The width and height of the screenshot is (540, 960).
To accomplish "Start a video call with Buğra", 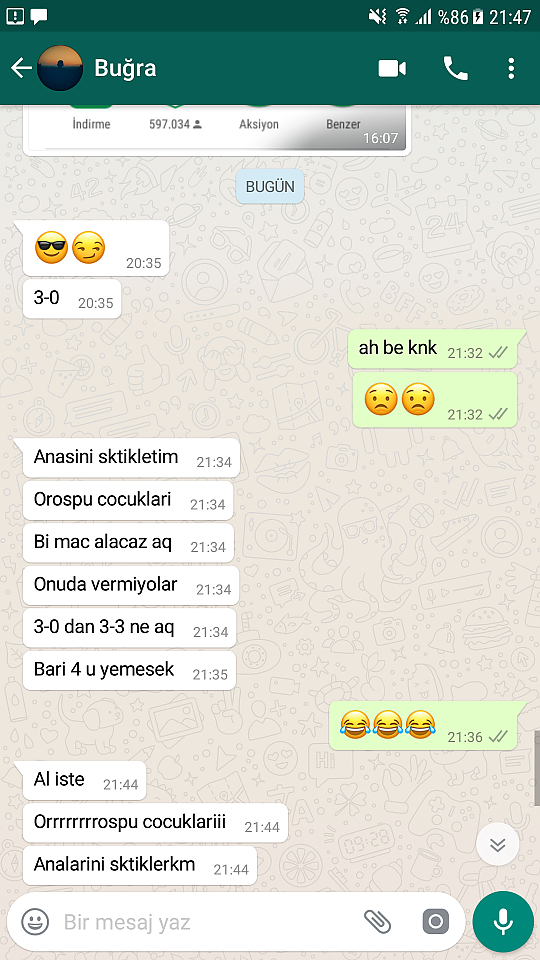I will pos(392,69).
